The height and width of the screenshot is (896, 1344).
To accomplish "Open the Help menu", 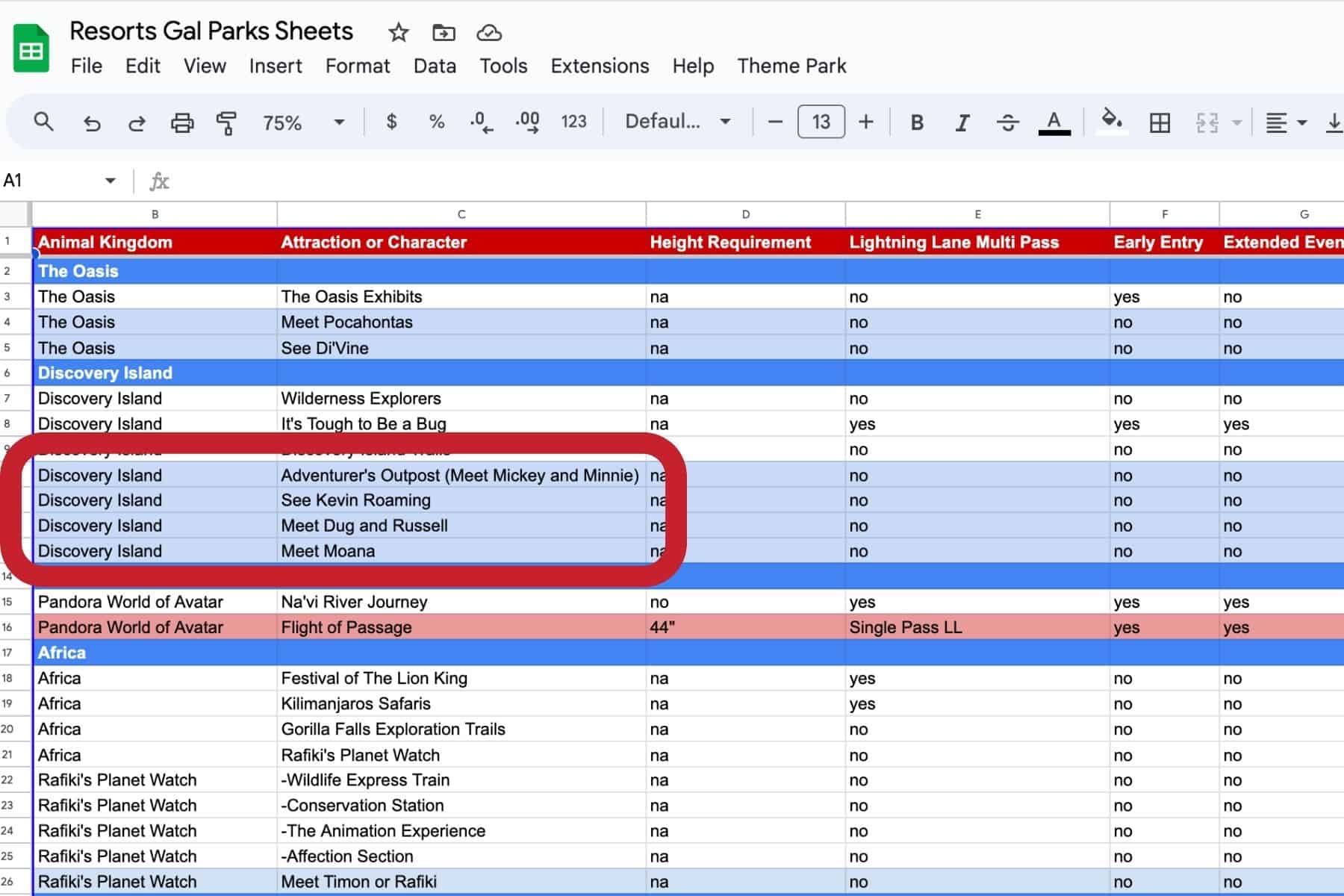I will point(693,66).
